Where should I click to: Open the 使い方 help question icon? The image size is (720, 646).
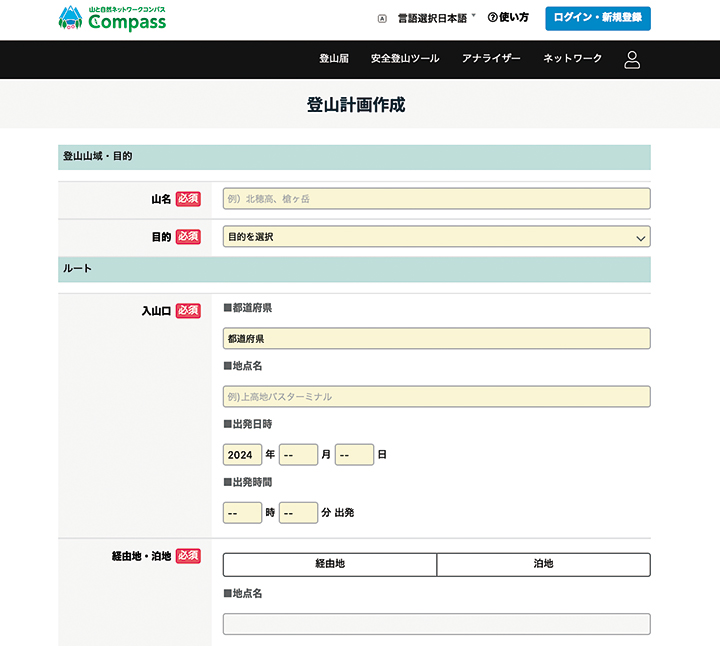(x=492, y=18)
